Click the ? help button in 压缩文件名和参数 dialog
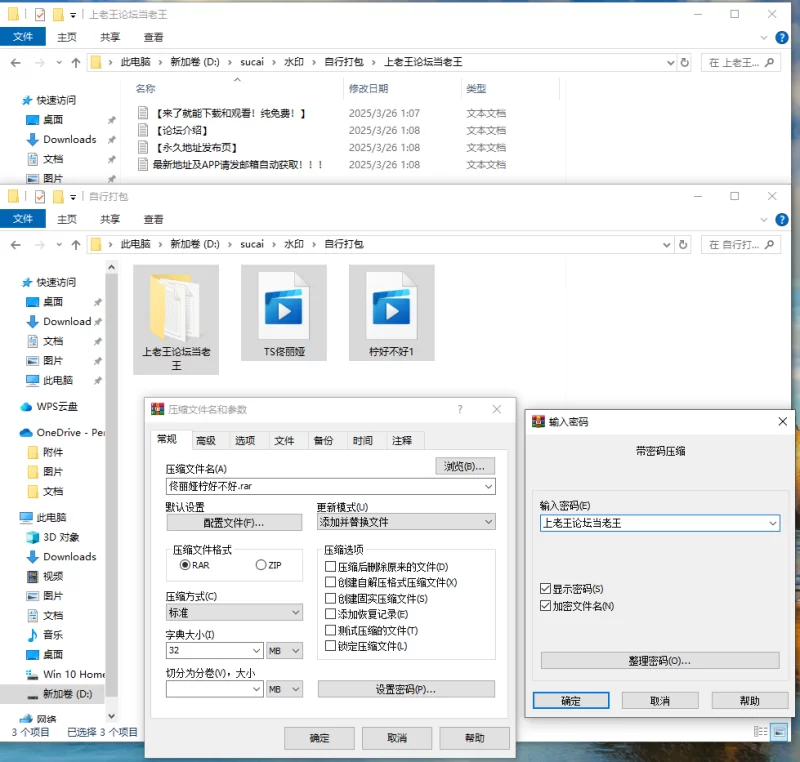 (x=460, y=409)
